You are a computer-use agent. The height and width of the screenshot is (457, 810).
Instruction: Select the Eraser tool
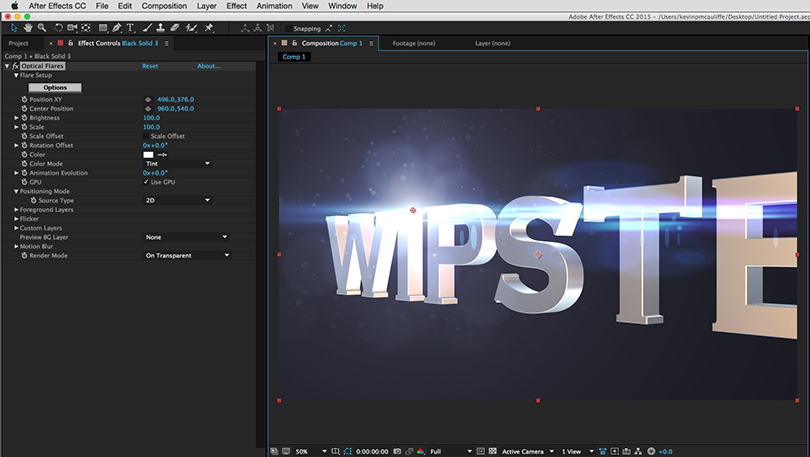176,28
